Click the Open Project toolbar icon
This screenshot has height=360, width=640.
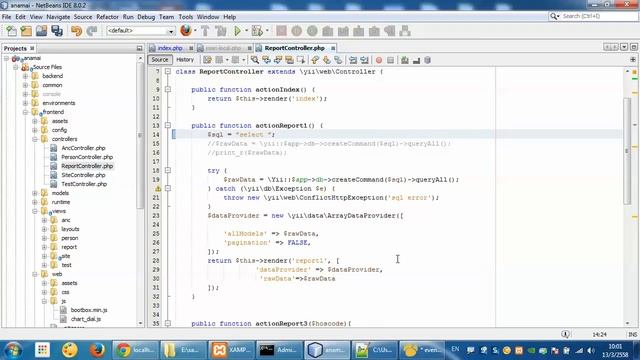[41, 31]
